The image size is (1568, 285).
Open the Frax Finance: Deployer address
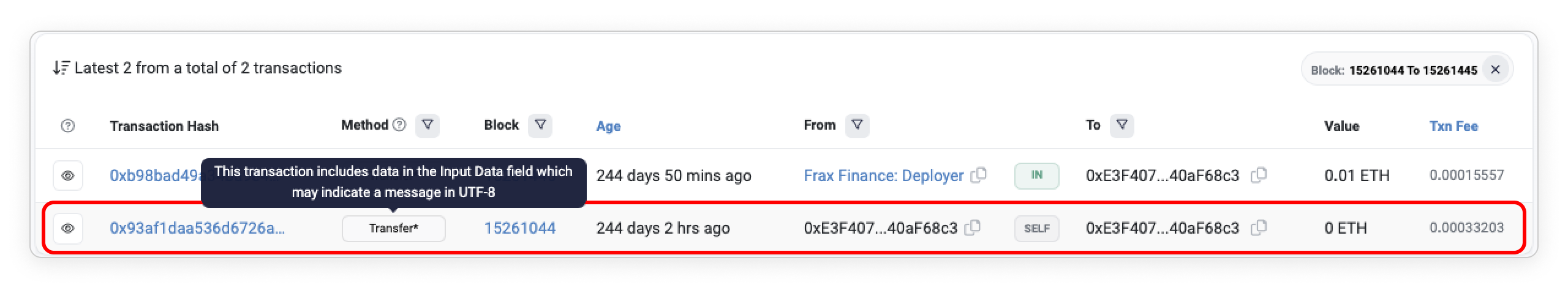(x=883, y=176)
